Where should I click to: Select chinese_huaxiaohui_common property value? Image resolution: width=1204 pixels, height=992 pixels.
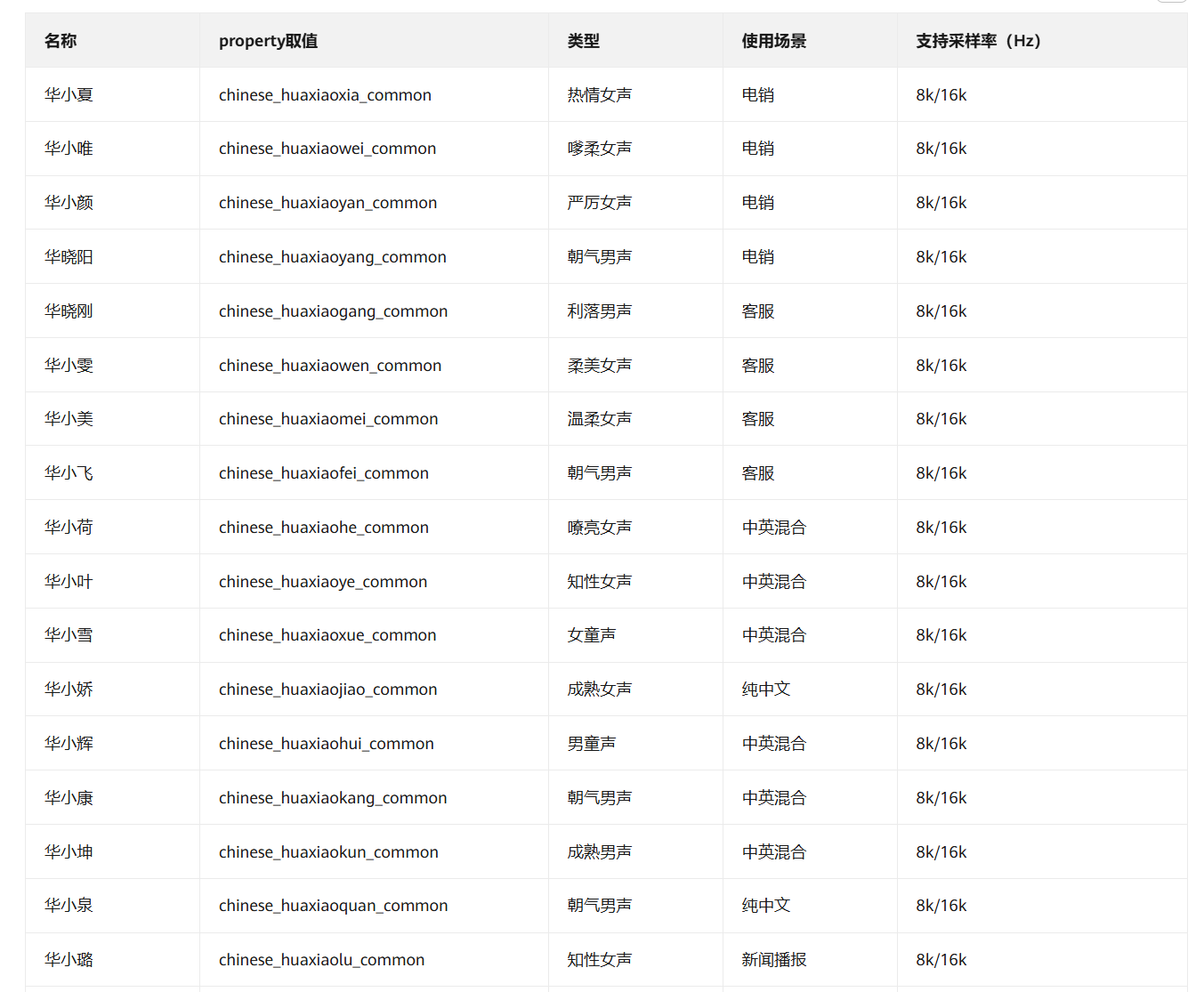tap(327, 744)
